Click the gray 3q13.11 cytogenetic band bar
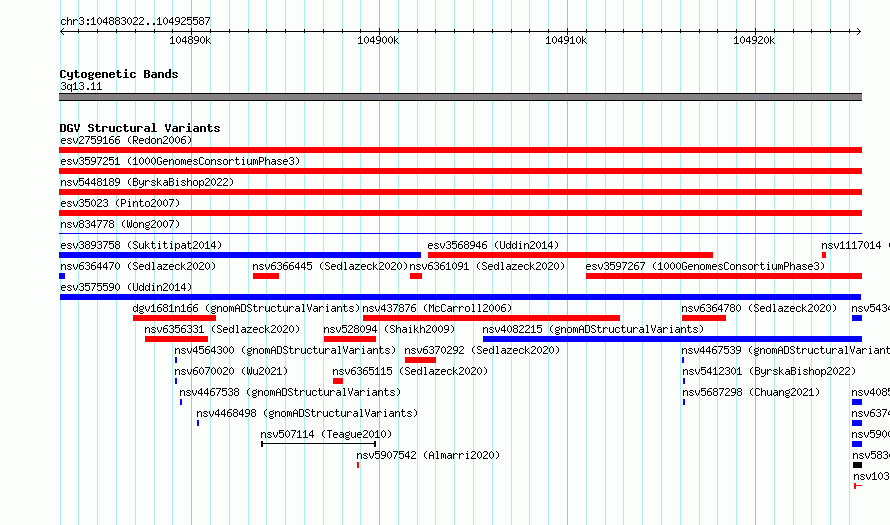 (460, 97)
